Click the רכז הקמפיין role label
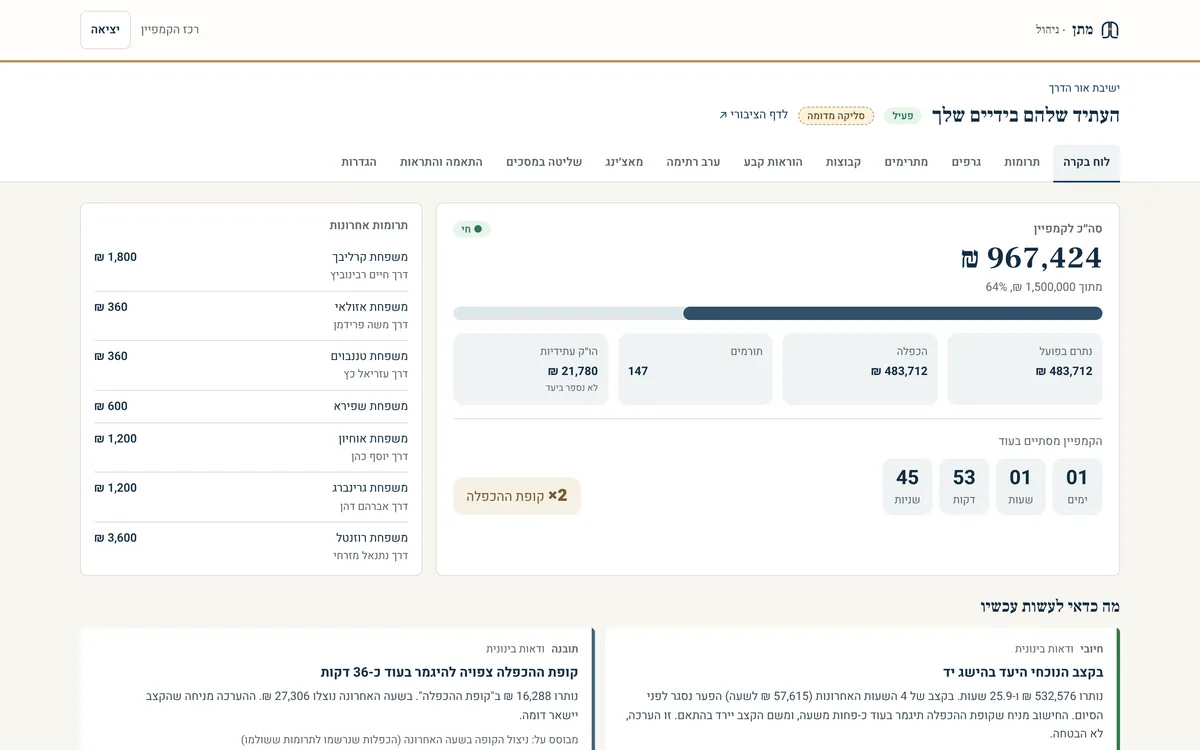The image size is (1200, 750). [x=169, y=30]
